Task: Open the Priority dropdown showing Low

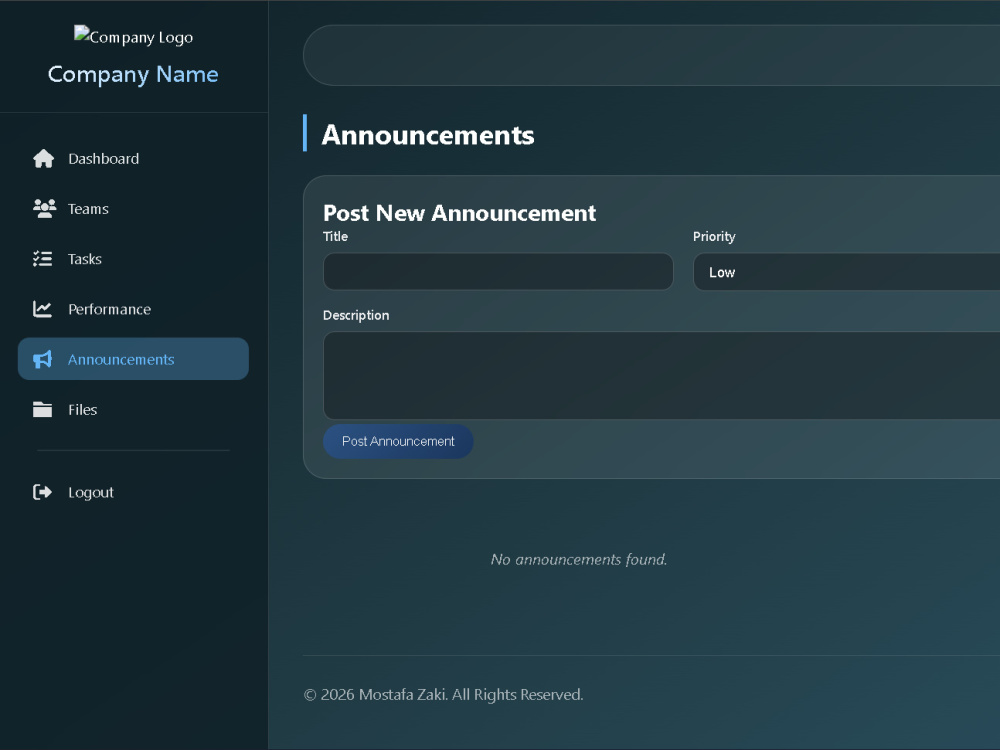Action: (x=846, y=272)
